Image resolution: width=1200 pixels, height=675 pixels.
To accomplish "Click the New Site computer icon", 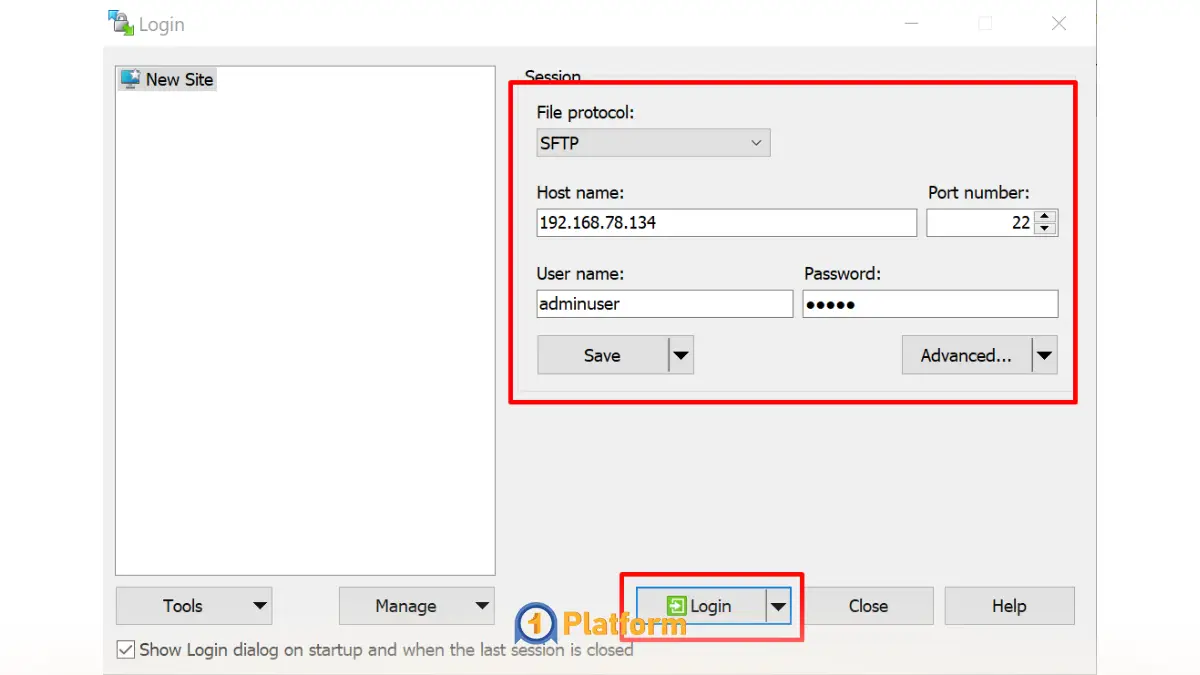I will 130,79.
